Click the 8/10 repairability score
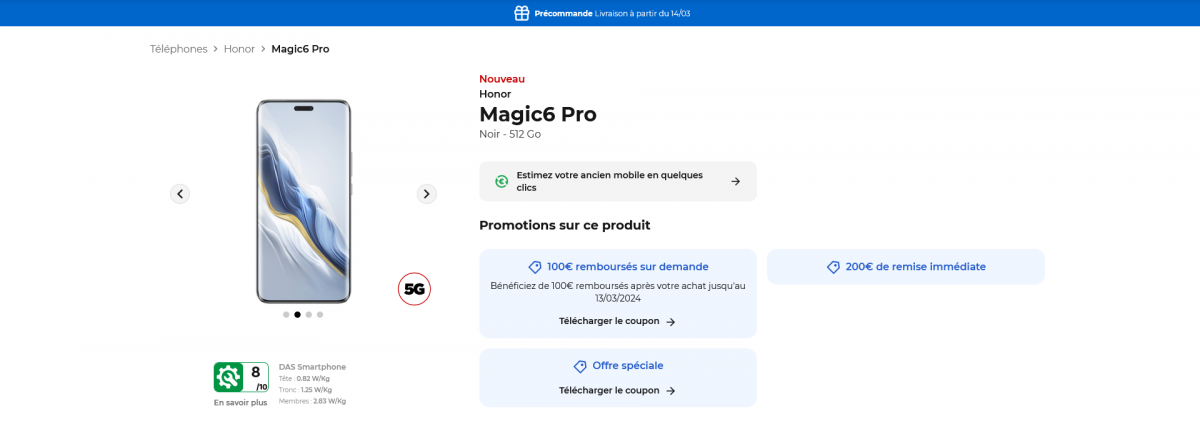 [256, 377]
